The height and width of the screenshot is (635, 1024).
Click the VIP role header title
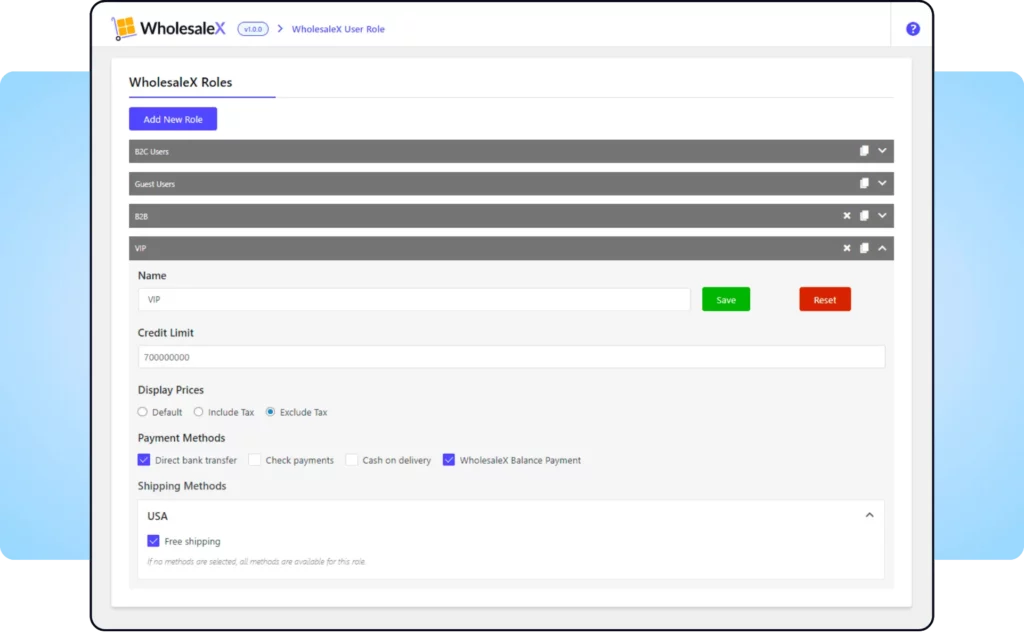coord(140,248)
